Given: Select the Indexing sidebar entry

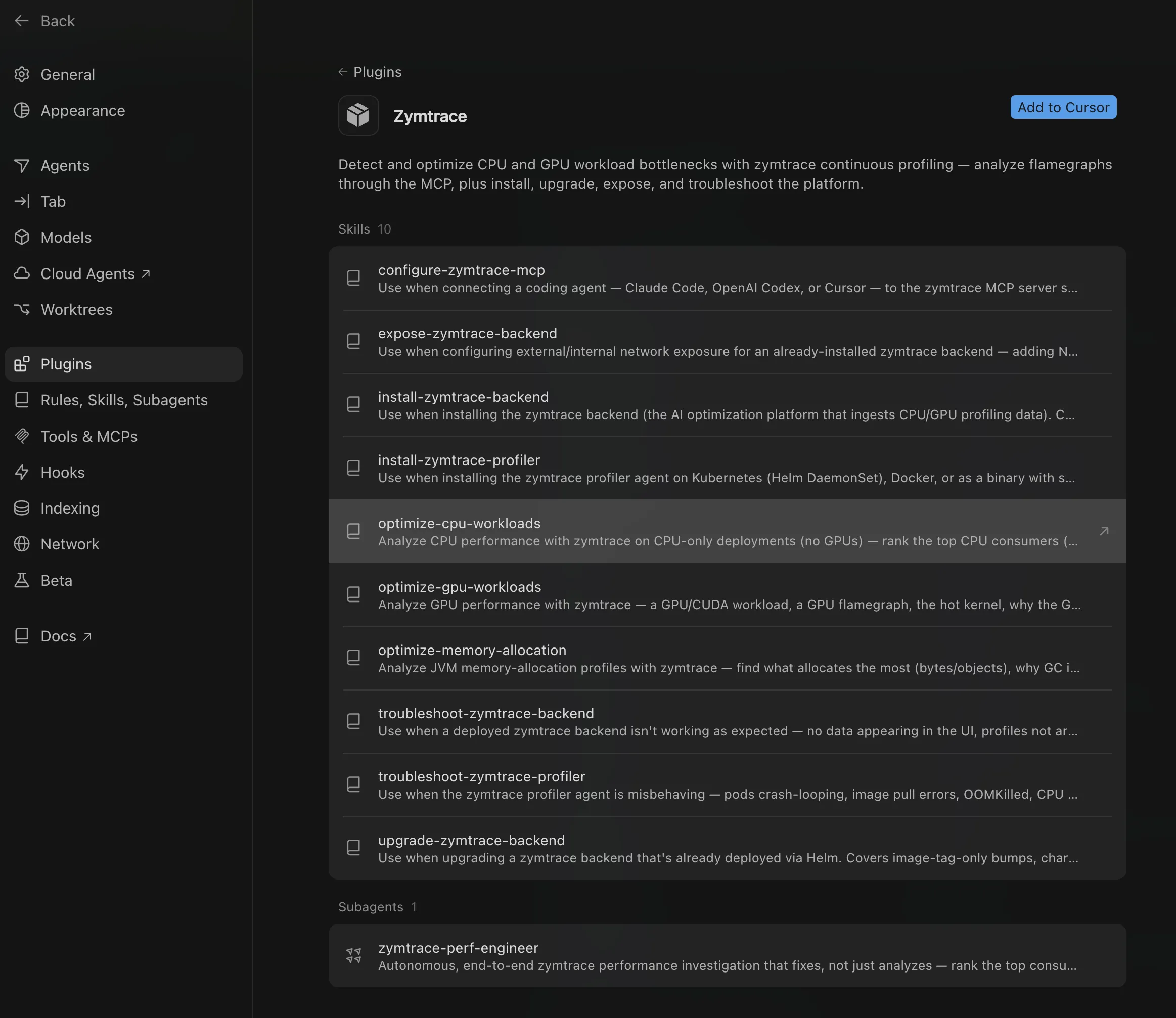Looking at the screenshot, I should tap(123, 508).
